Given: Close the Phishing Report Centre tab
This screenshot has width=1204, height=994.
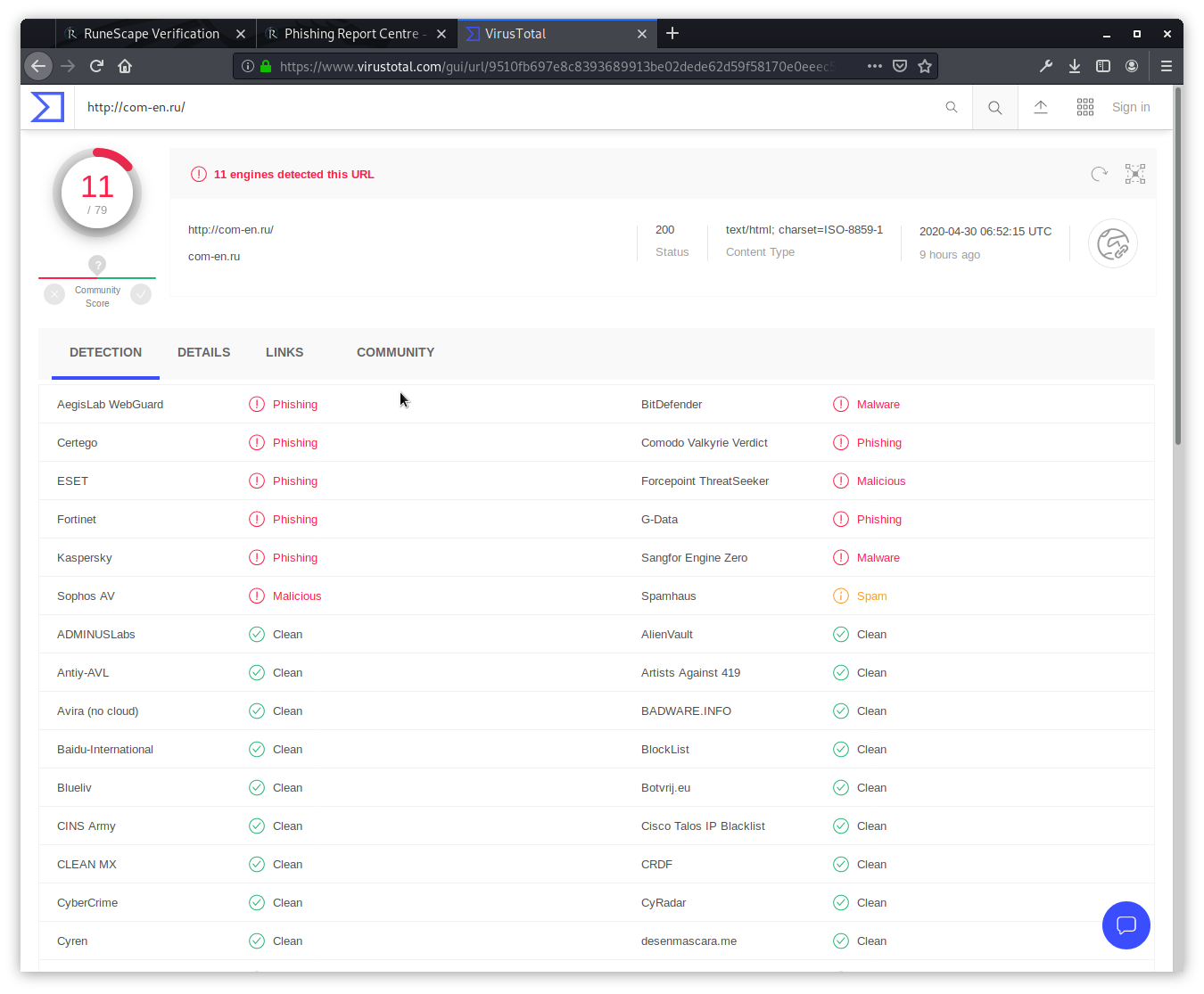Looking at the screenshot, I should (x=441, y=34).
